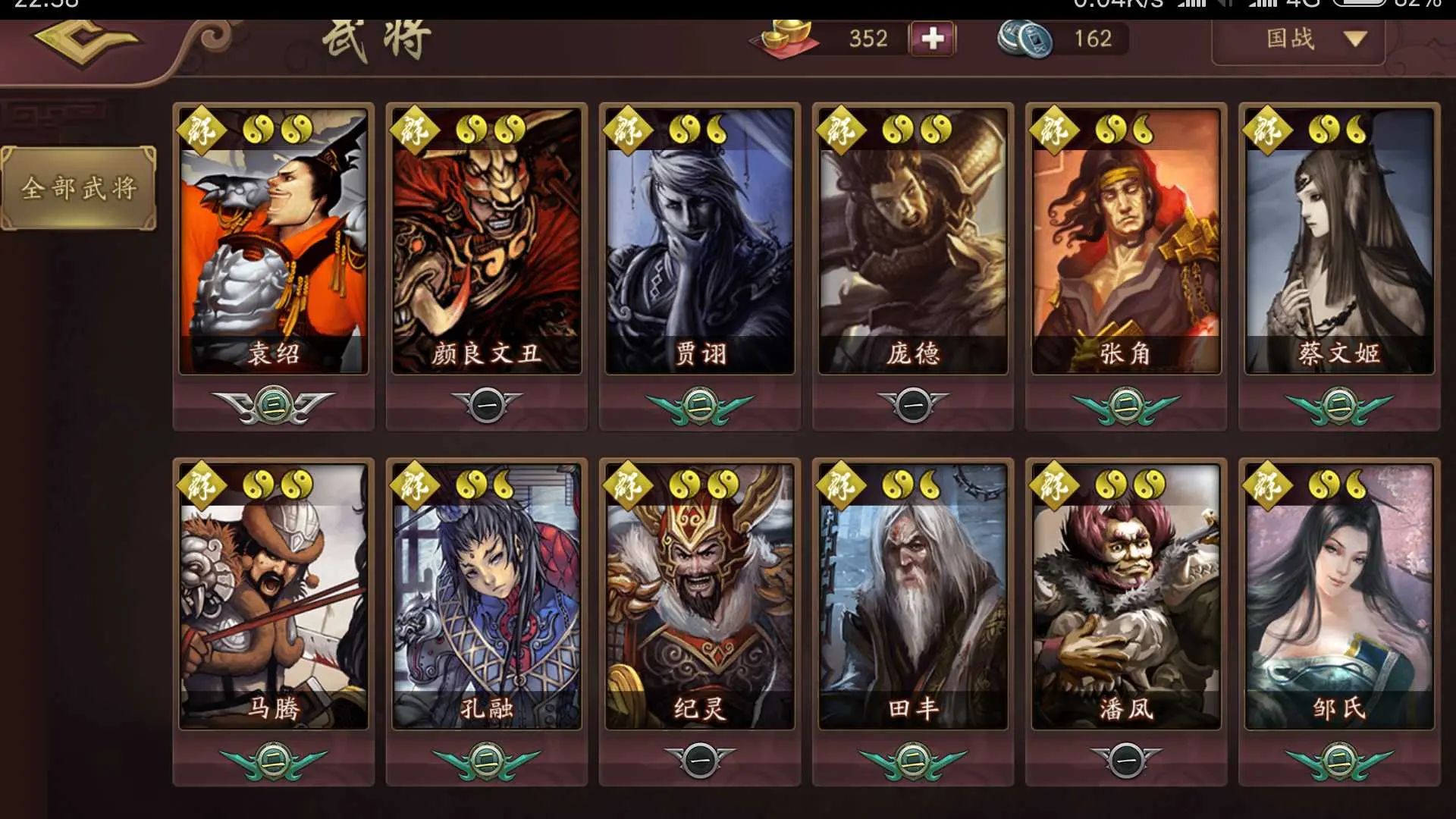
Task: Click the rank emblem below 颜良文丑 card
Action: [487, 405]
